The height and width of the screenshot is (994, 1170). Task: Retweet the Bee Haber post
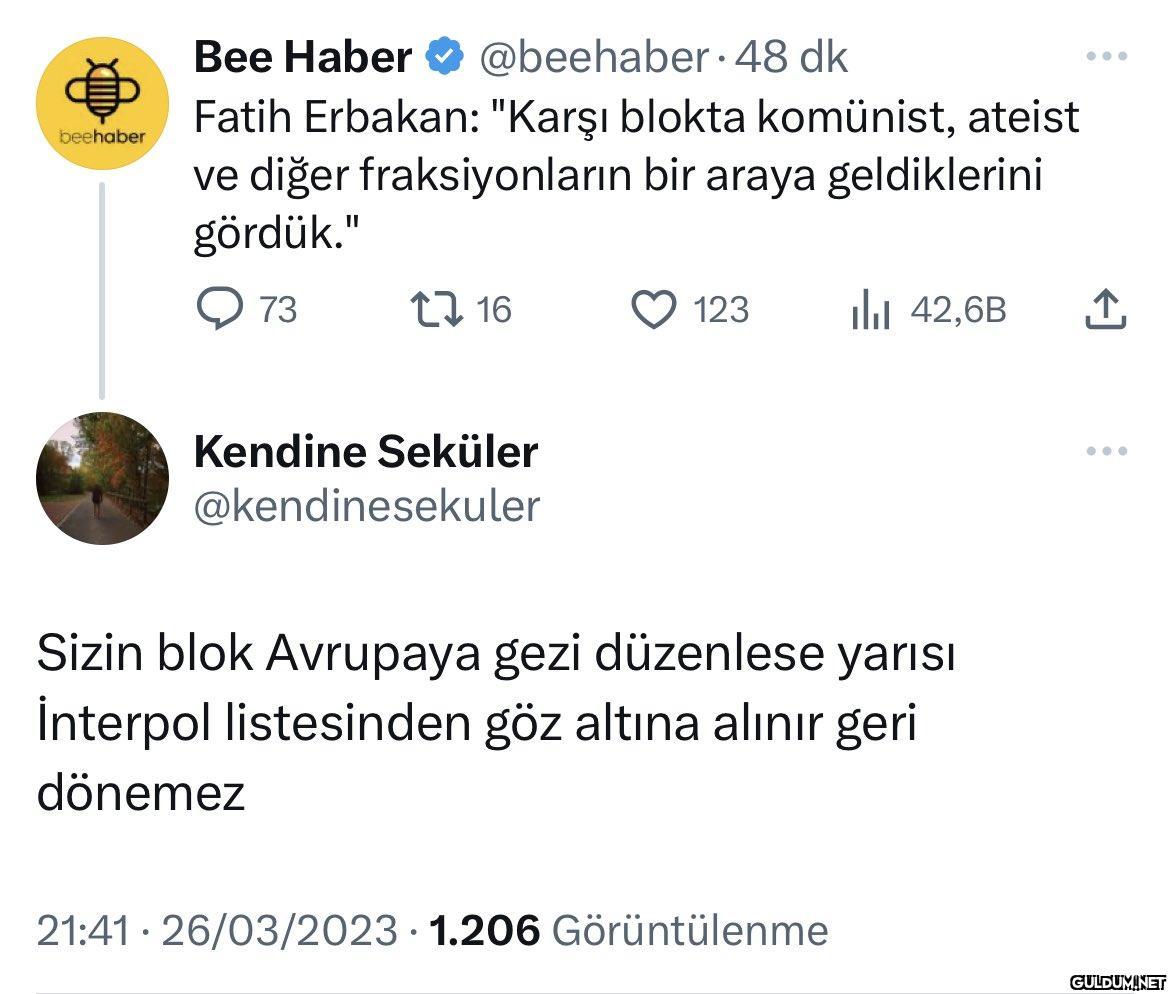438,309
